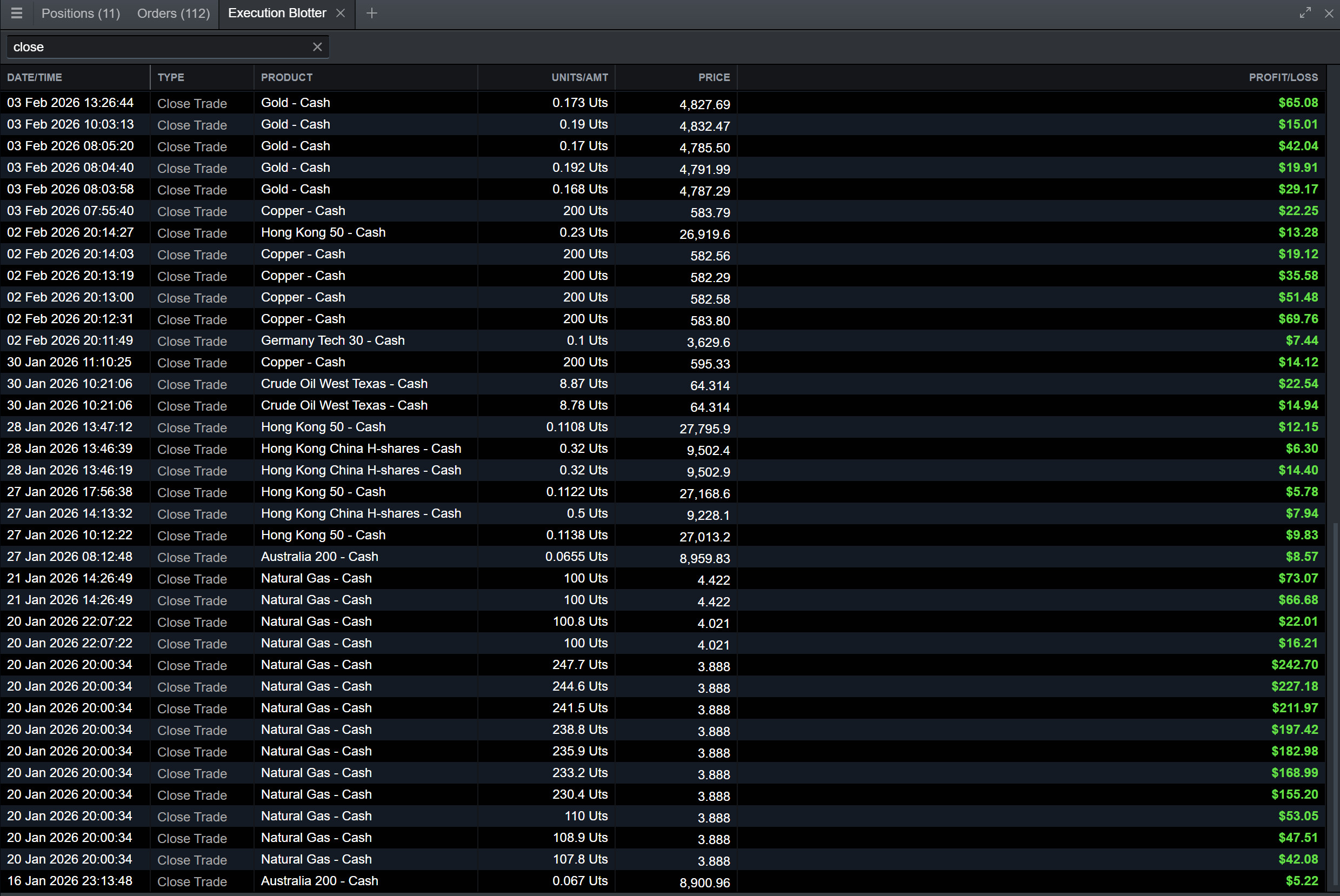Clear the 'close' search filter text

[x=317, y=47]
